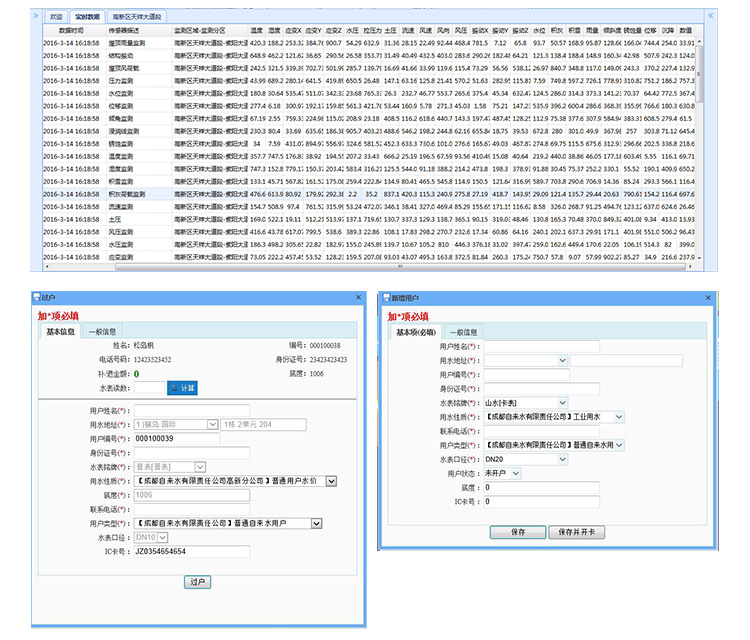750x640 pixels.
Task: Select the 应变监测 sensor row
Action: [x=368, y=257]
